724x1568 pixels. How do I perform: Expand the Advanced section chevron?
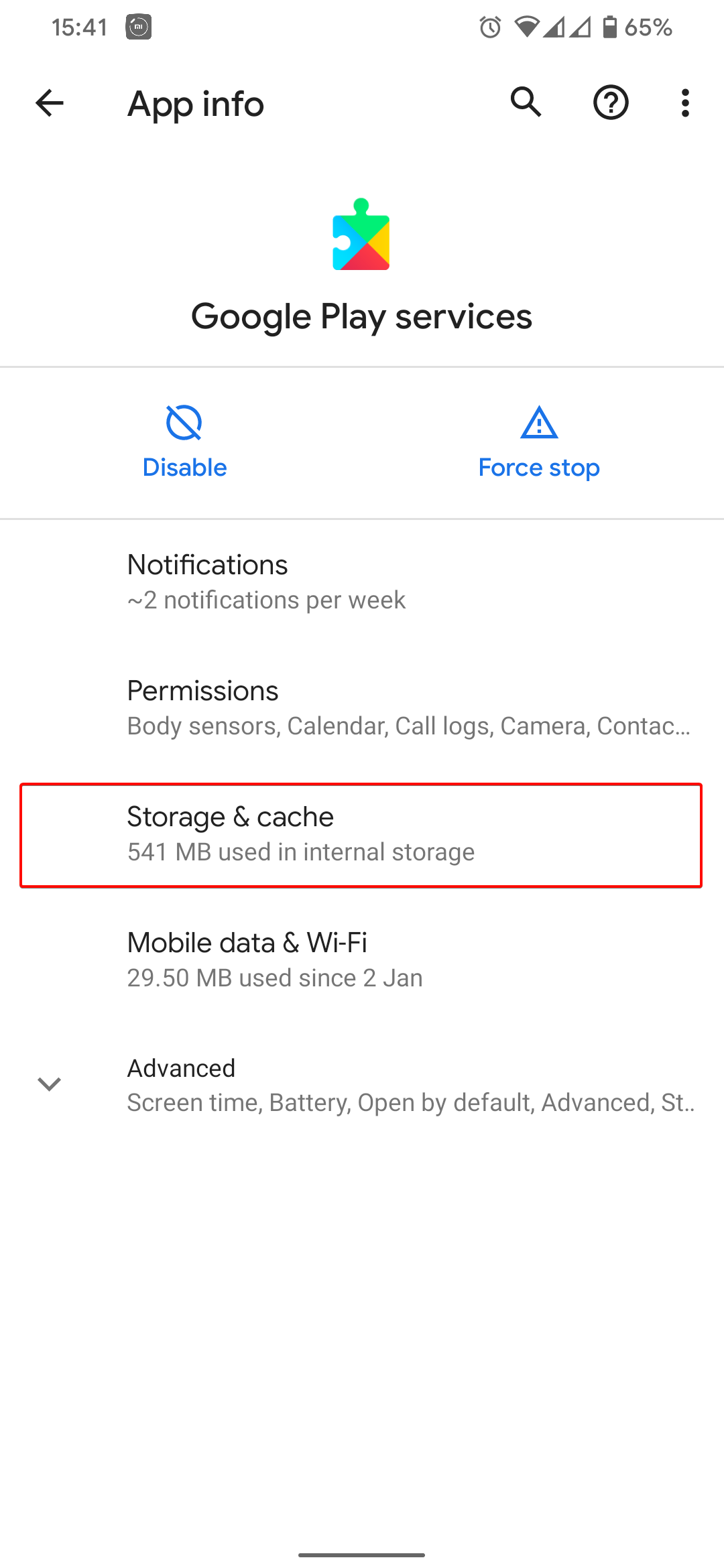(x=50, y=1084)
